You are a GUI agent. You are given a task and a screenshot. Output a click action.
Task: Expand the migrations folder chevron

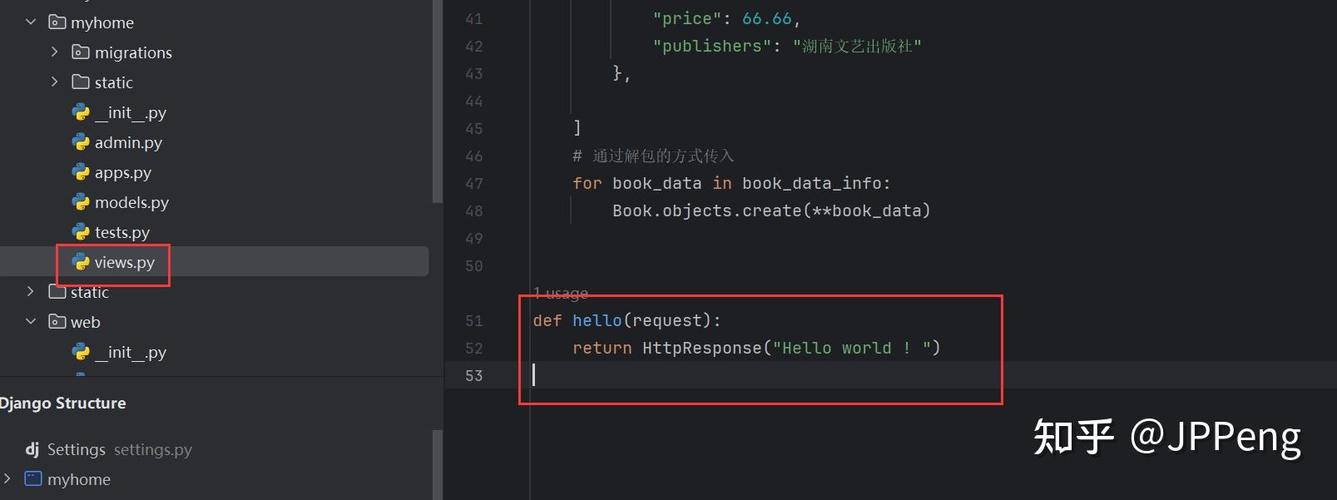pos(55,52)
